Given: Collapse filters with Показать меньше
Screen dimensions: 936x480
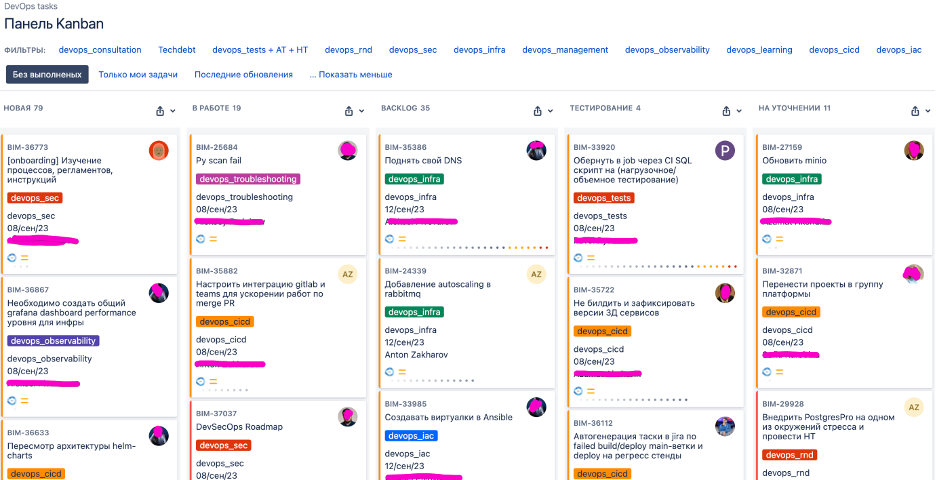Looking at the screenshot, I should (x=350, y=74).
